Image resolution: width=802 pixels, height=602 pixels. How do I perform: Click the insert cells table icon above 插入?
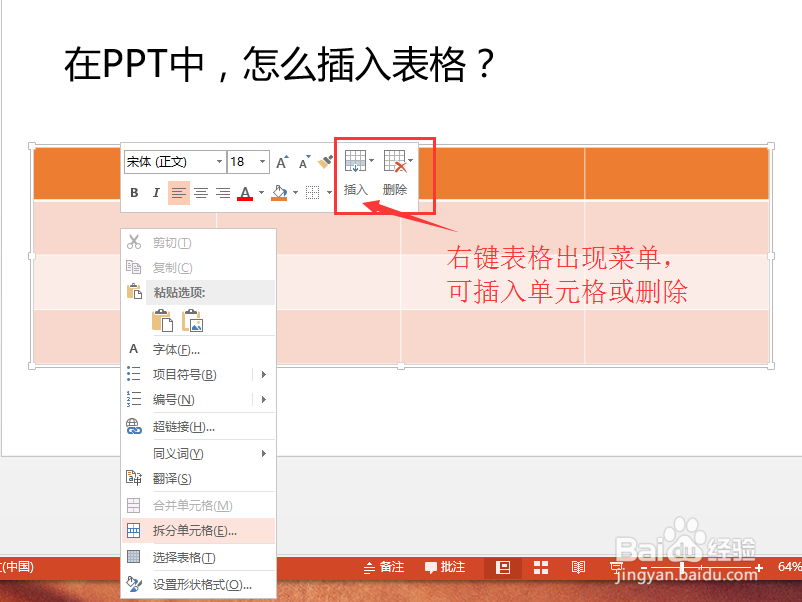click(x=355, y=160)
